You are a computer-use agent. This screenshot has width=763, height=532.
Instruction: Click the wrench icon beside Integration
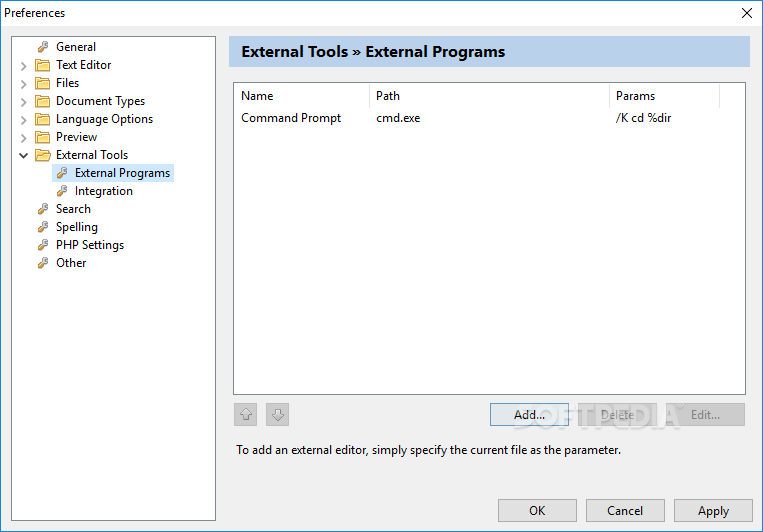[x=62, y=191]
